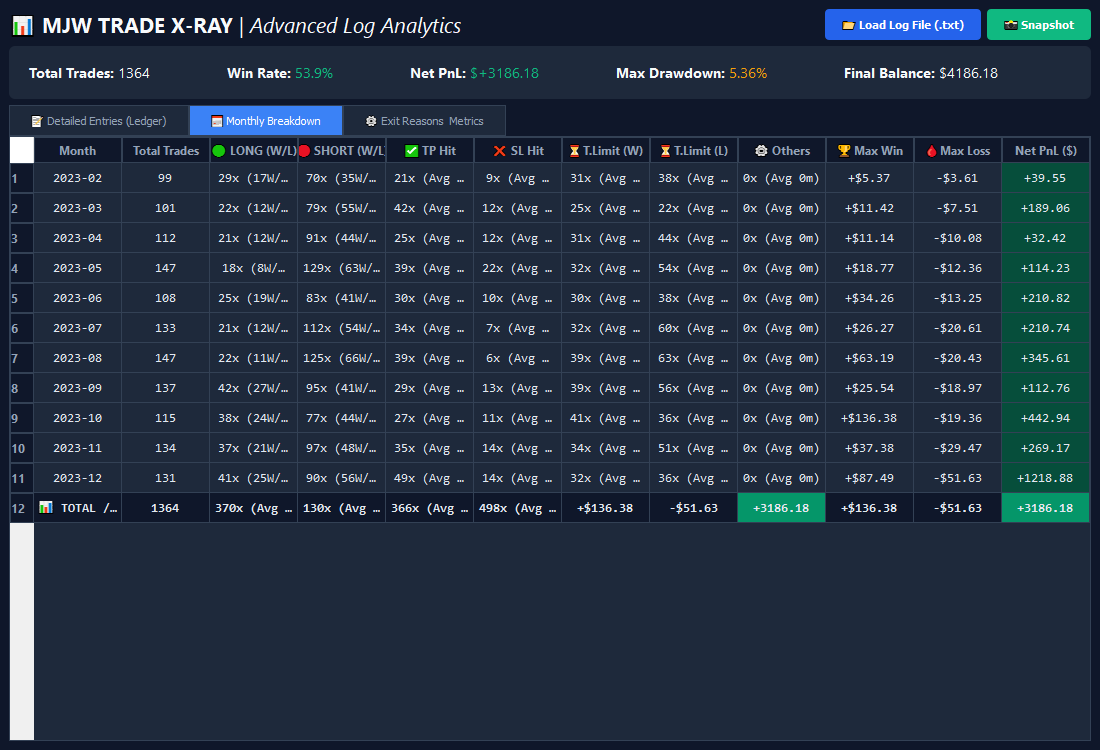This screenshot has height=750, width=1100.
Task: Click the -$29.47 Max Loss cell
Action: click(958, 448)
